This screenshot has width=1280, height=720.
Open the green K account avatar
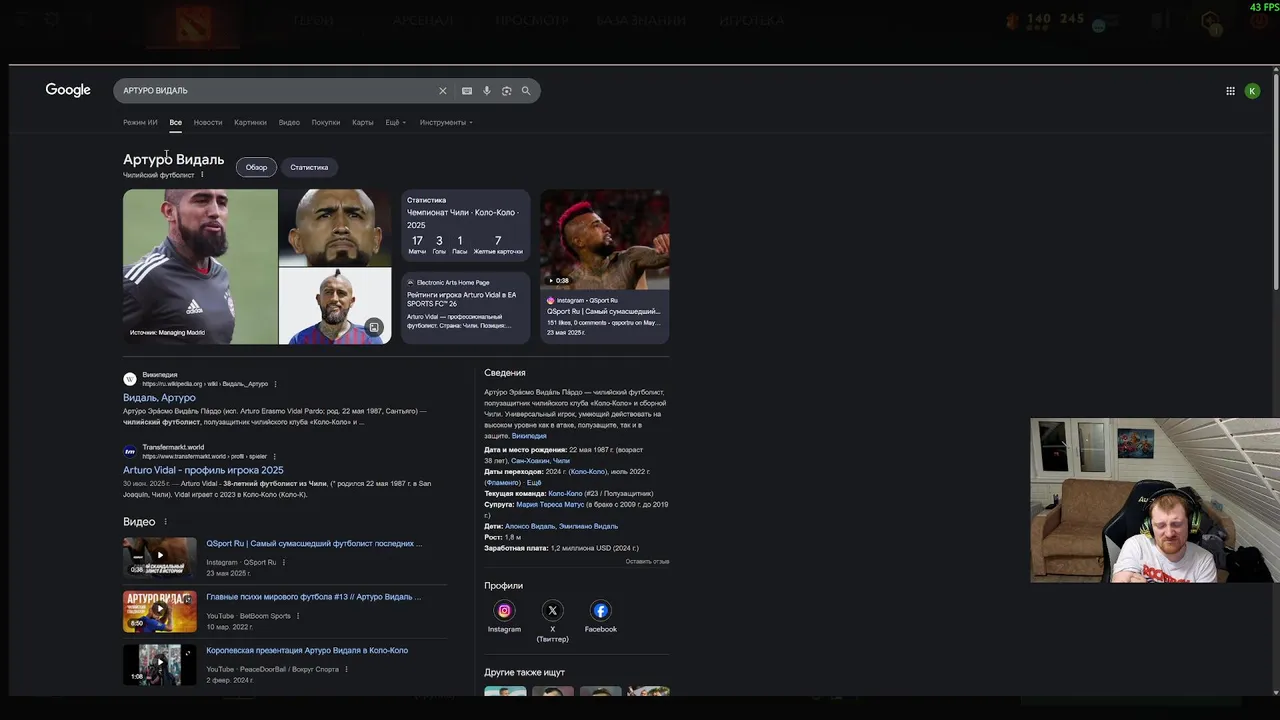(x=1252, y=91)
